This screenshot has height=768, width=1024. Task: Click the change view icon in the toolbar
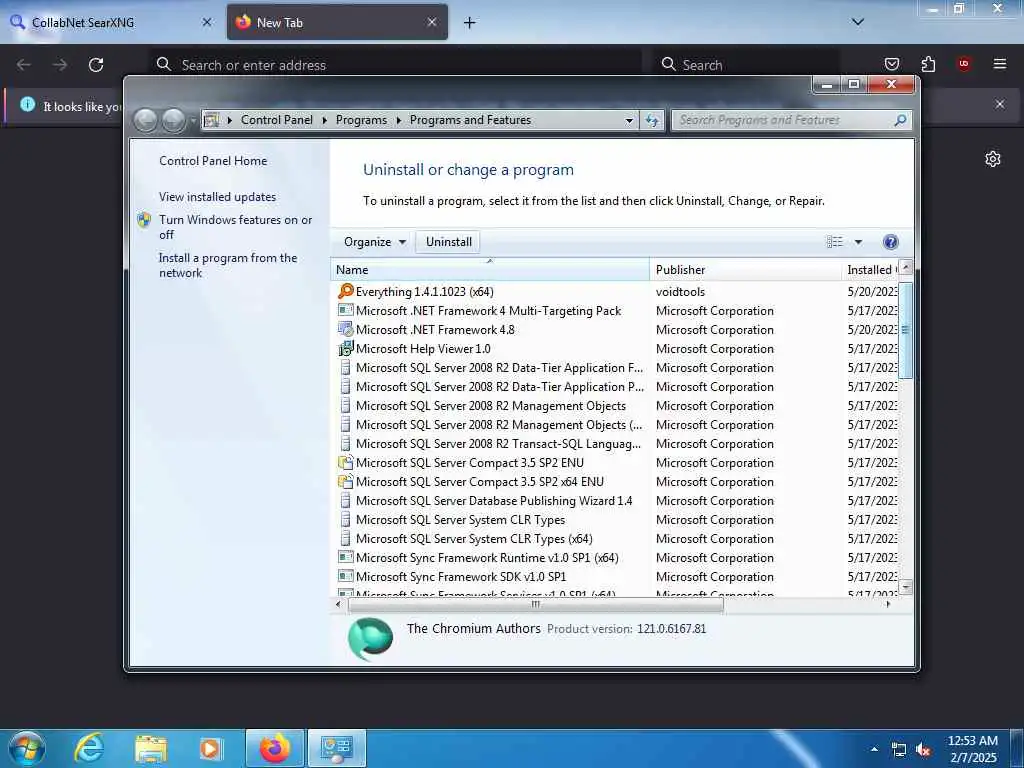[835, 242]
